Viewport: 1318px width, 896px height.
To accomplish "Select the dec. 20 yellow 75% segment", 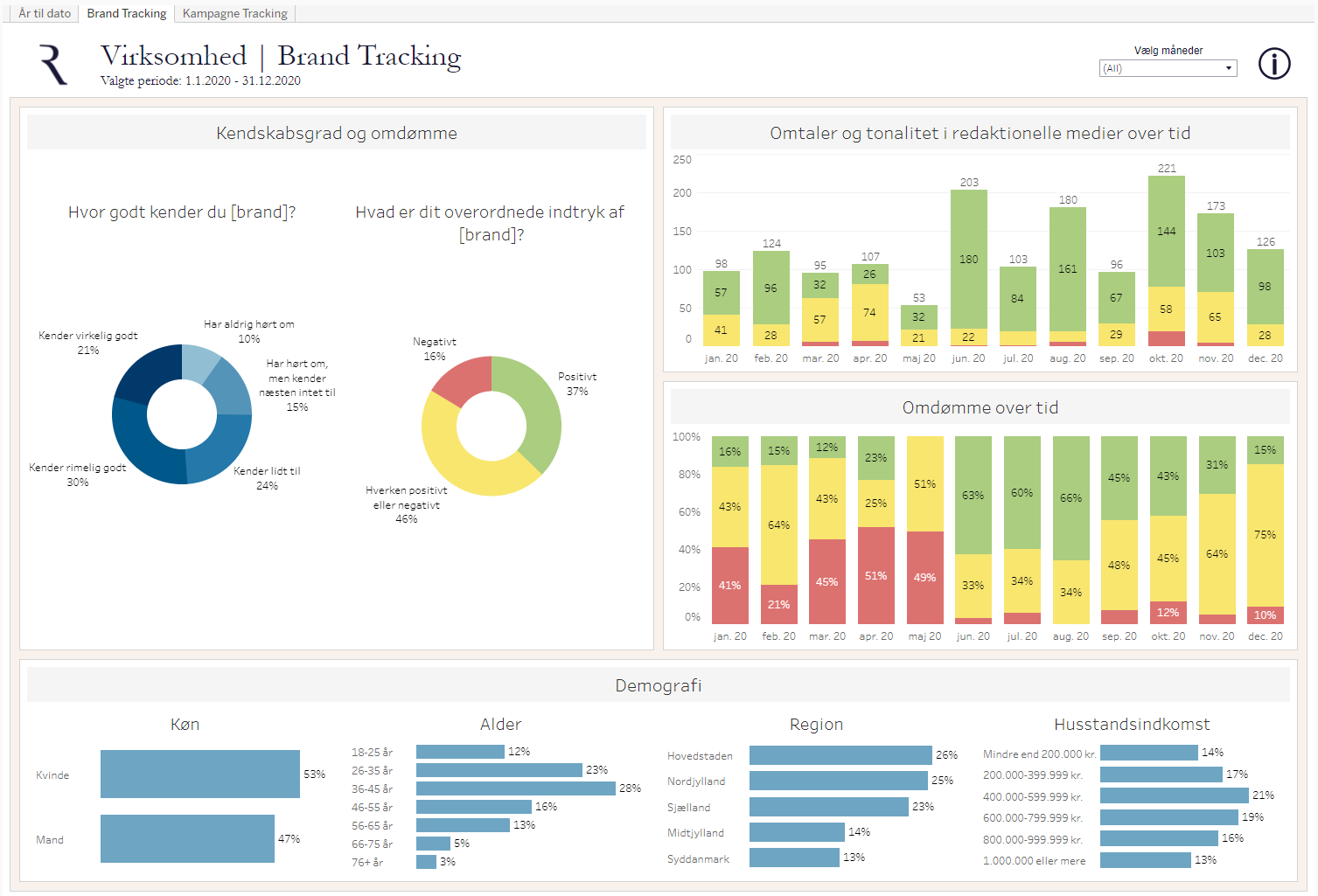I will click(x=1265, y=535).
